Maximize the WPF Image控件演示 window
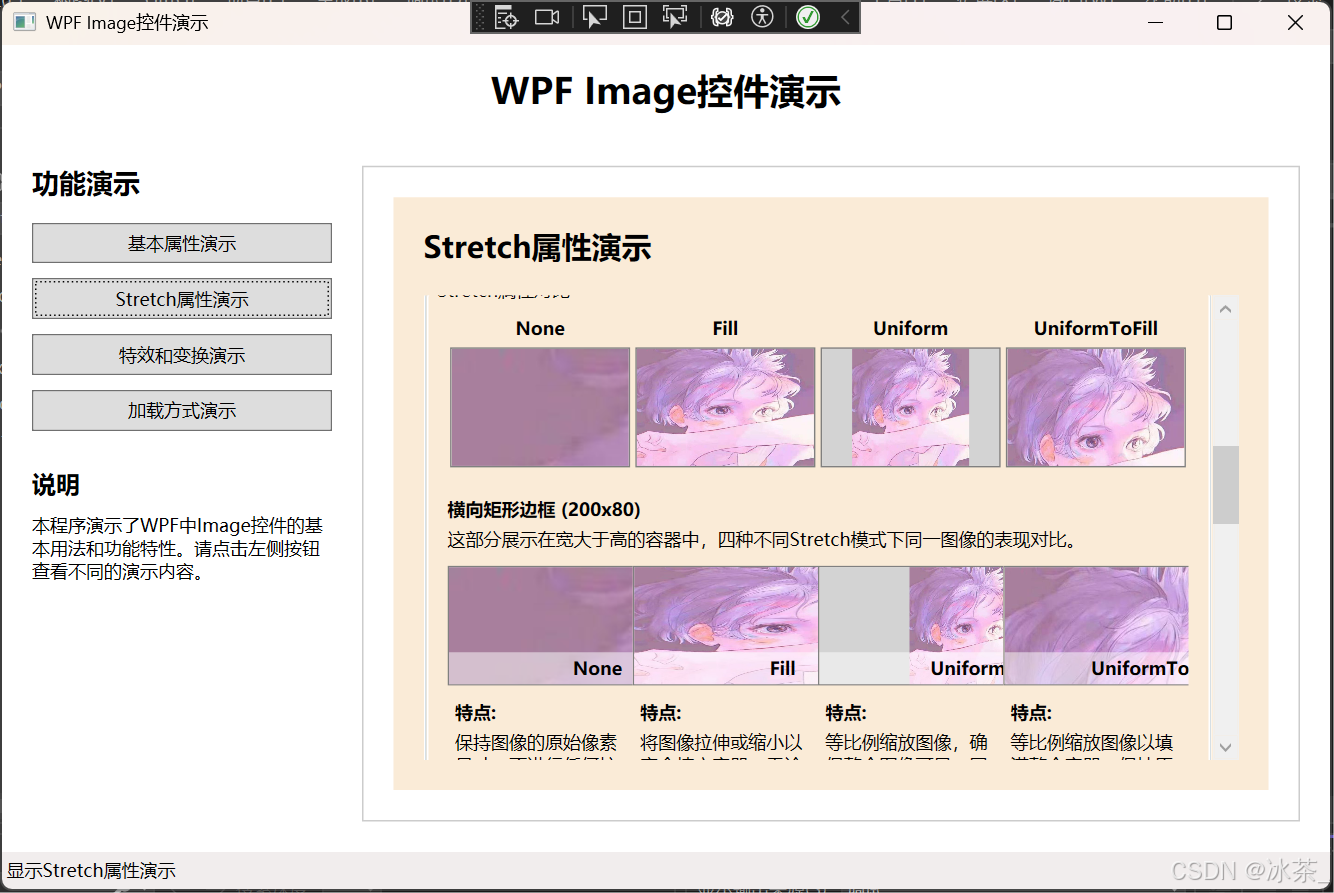The width and height of the screenshot is (1334, 893). coord(1224,22)
